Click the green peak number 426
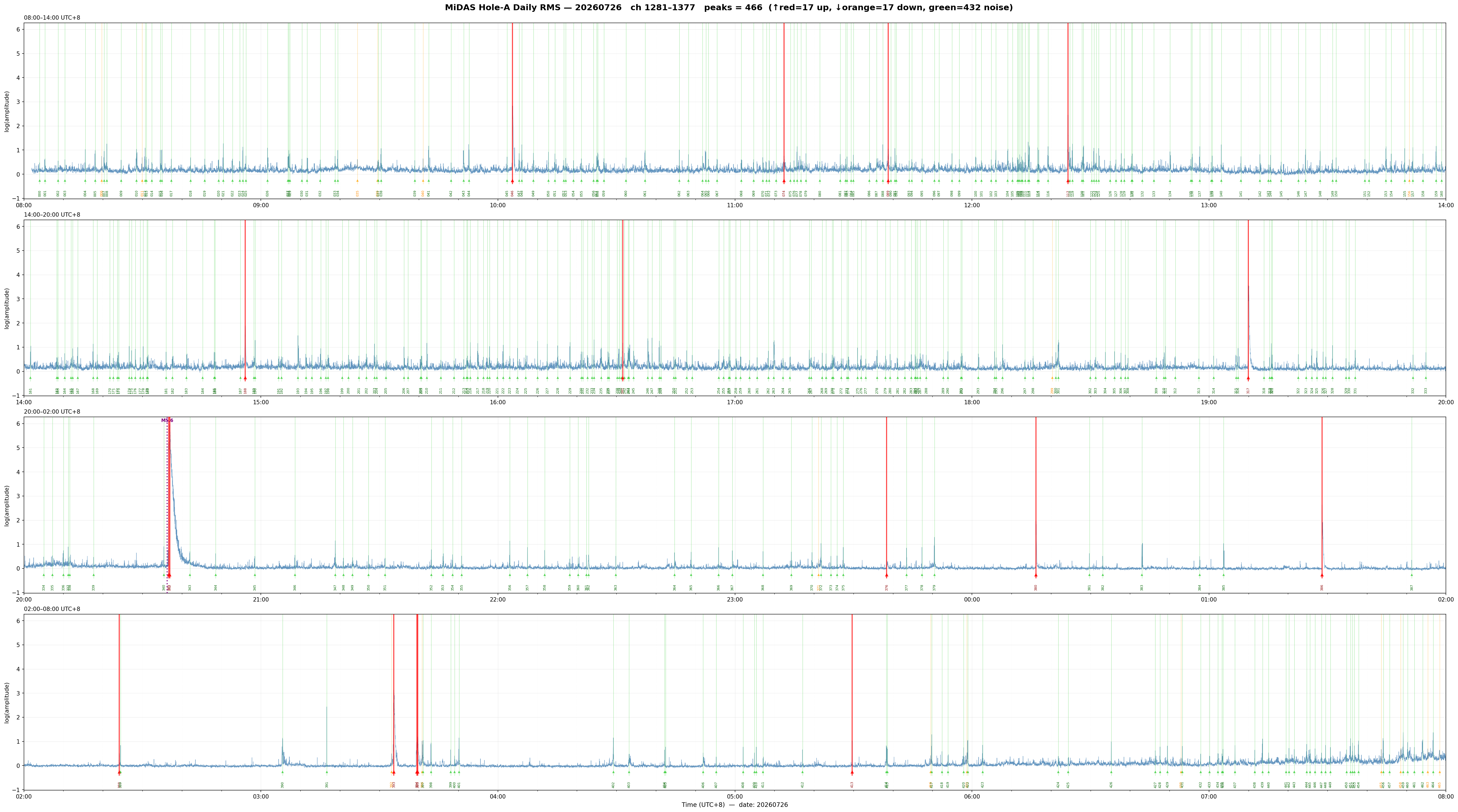Image resolution: width=1458 pixels, height=812 pixels. tap(1111, 785)
